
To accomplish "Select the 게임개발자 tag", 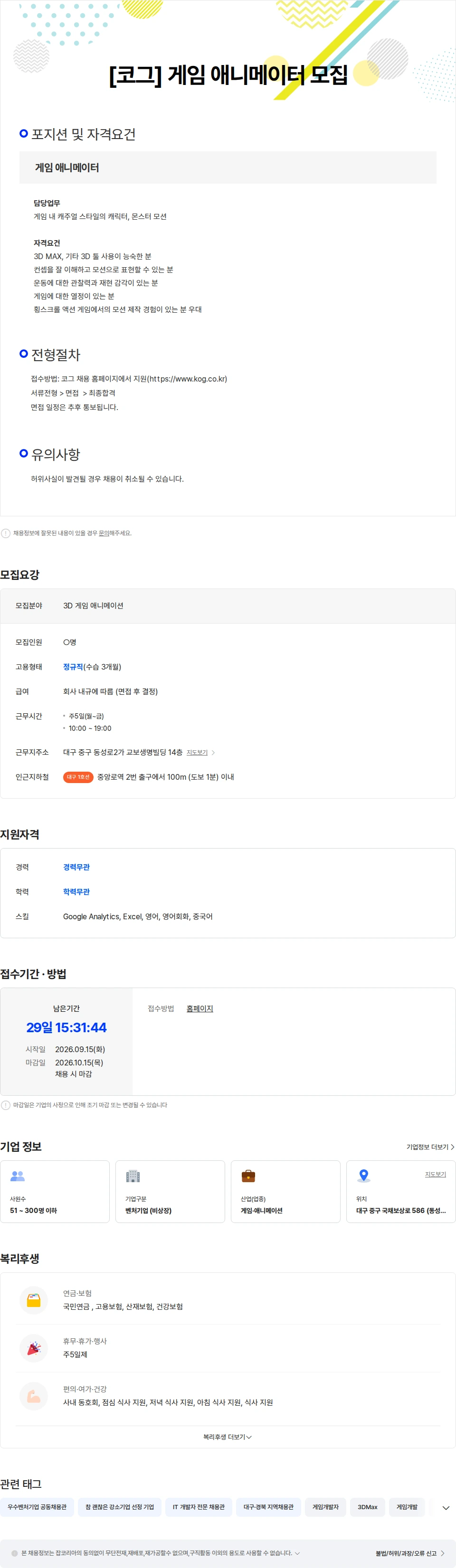I will coord(325,1507).
